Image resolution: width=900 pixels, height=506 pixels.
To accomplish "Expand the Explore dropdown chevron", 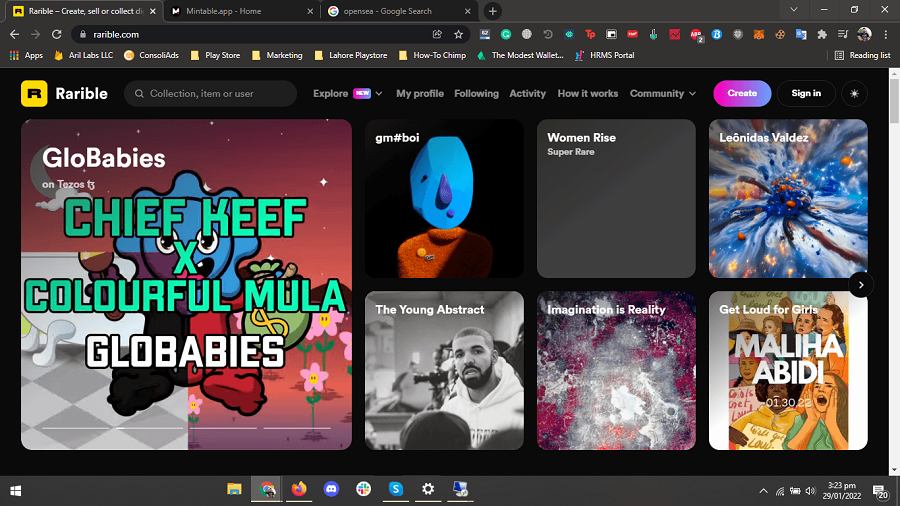I will 379,94.
